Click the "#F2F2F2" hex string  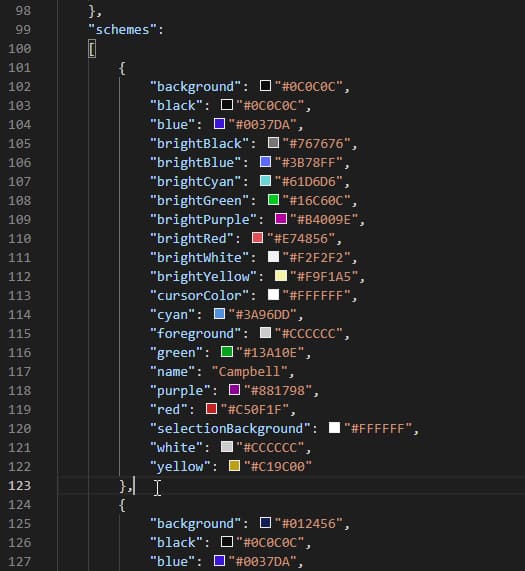coord(316,257)
